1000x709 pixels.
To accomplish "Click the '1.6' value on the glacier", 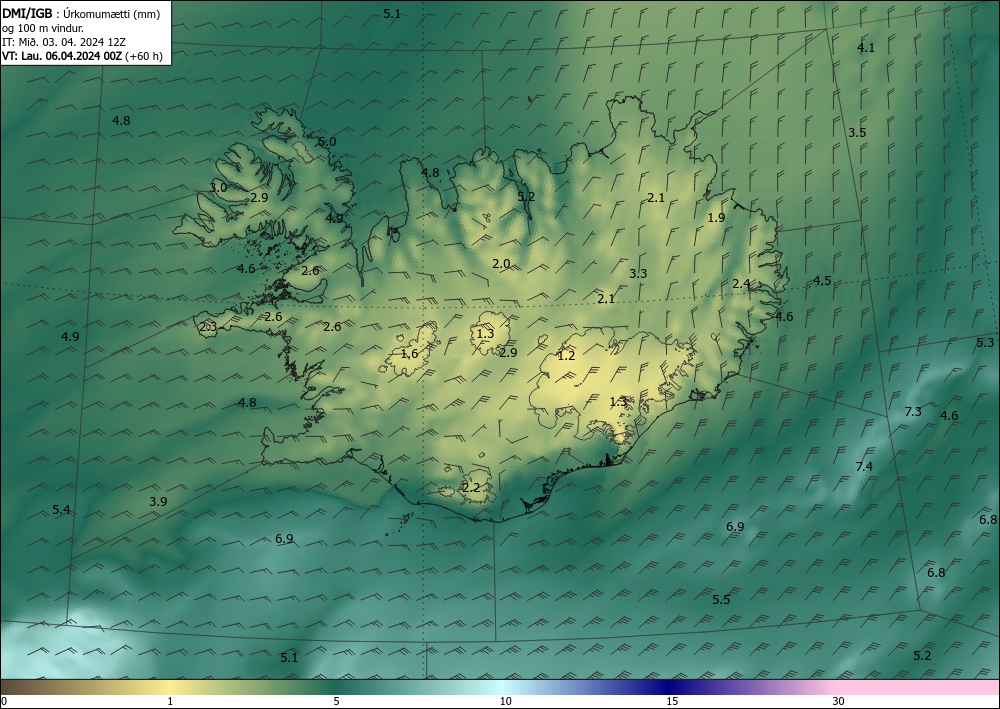I will [409, 353].
